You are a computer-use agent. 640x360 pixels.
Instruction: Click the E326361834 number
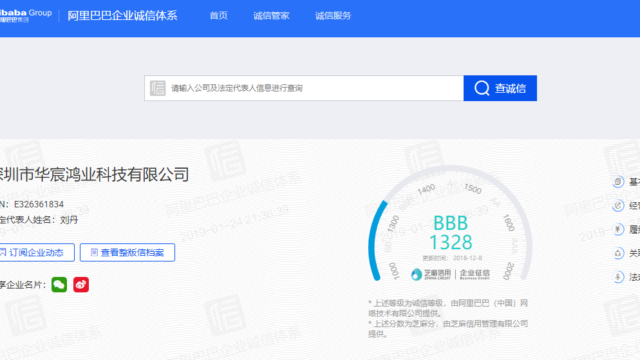point(39,204)
